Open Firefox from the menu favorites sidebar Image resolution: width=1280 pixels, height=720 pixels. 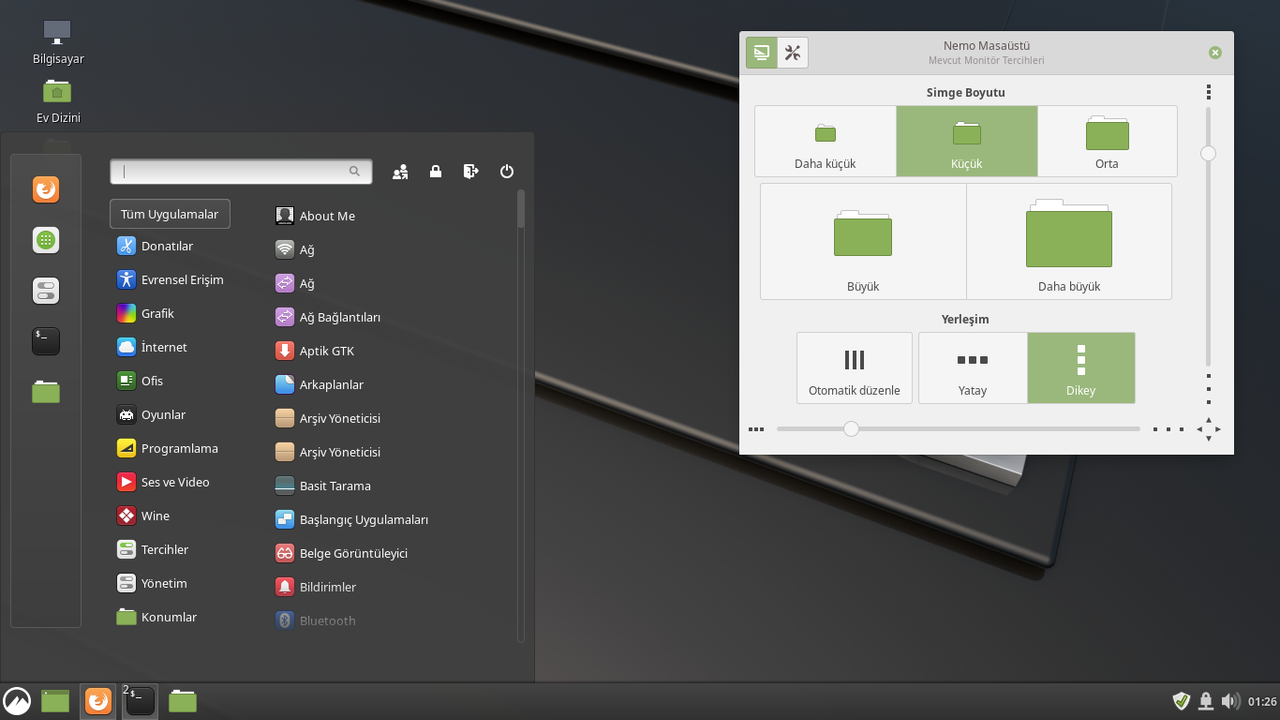pos(46,189)
